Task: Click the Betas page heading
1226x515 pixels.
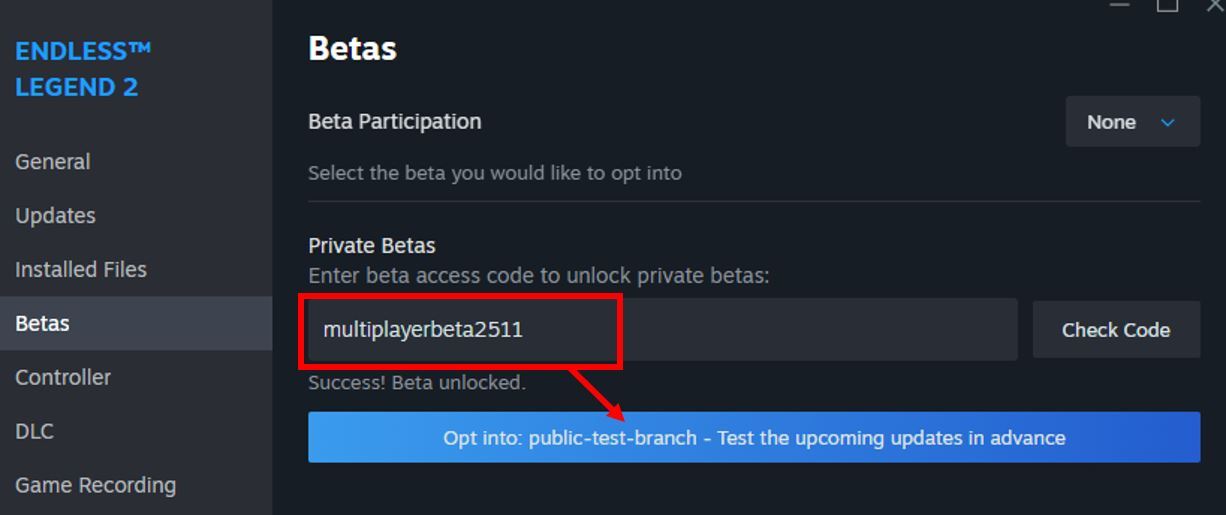Action: [x=352, y=48]
